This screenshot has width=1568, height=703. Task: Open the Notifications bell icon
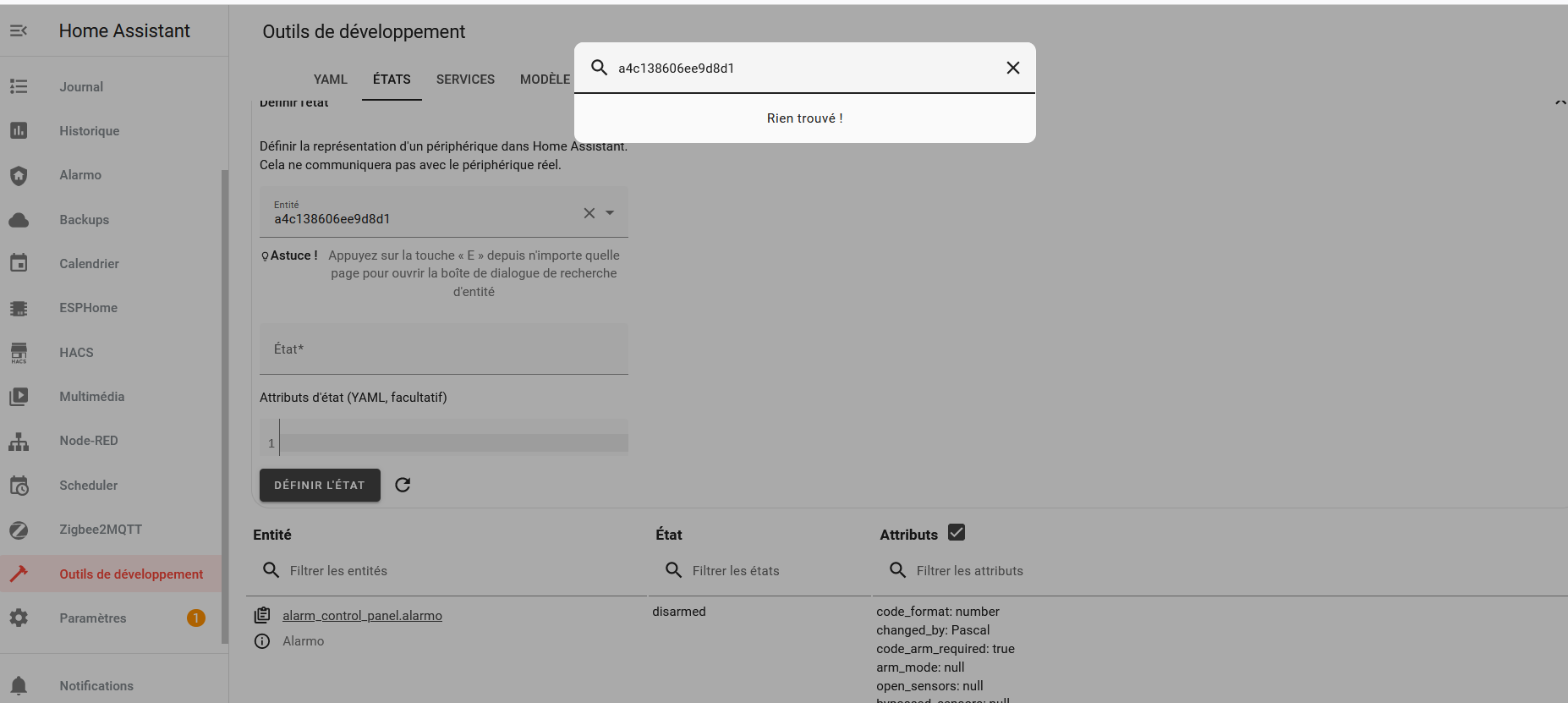click(19, 686)
